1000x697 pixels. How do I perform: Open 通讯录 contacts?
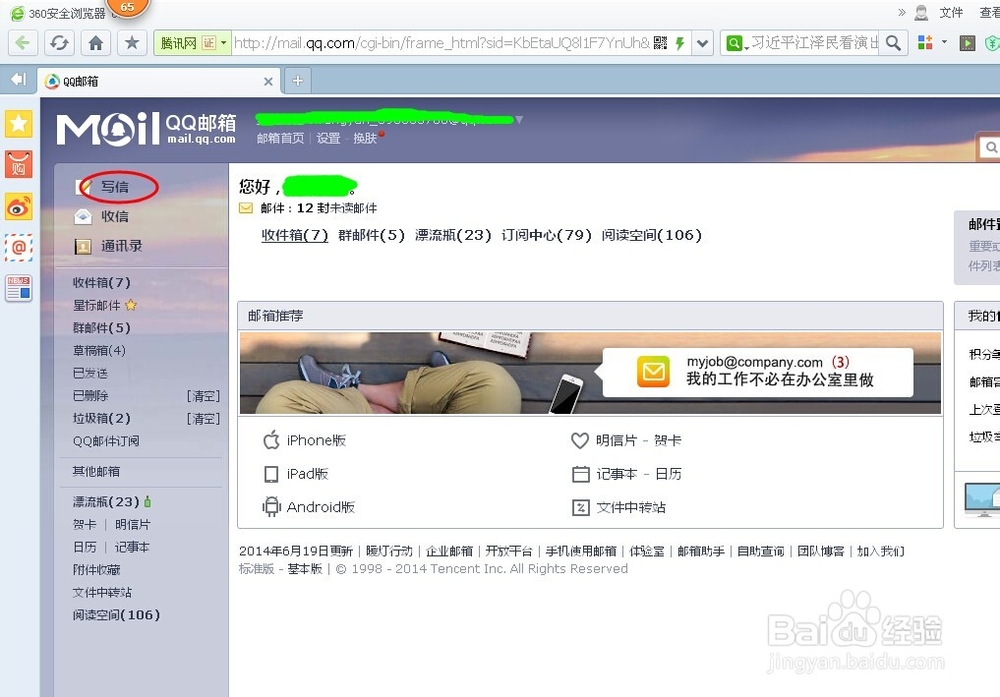(121, 246)
